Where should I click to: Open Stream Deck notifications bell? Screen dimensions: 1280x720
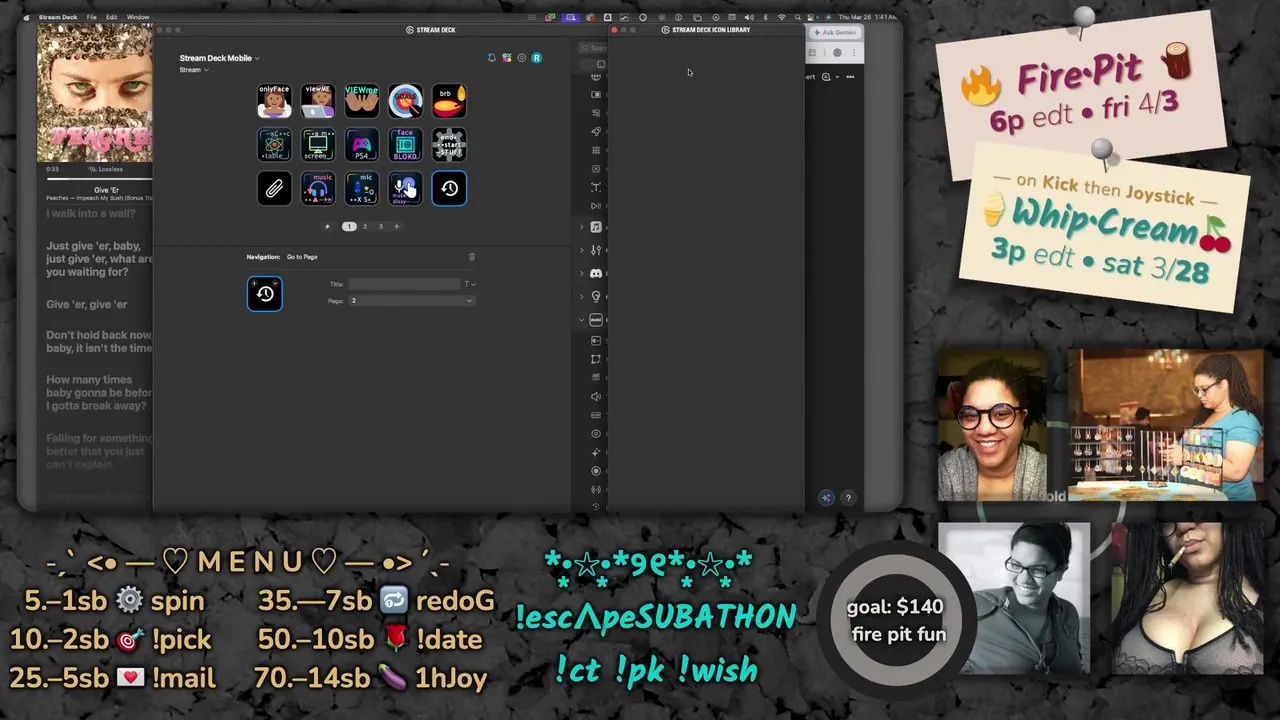(x=491, y=58)
